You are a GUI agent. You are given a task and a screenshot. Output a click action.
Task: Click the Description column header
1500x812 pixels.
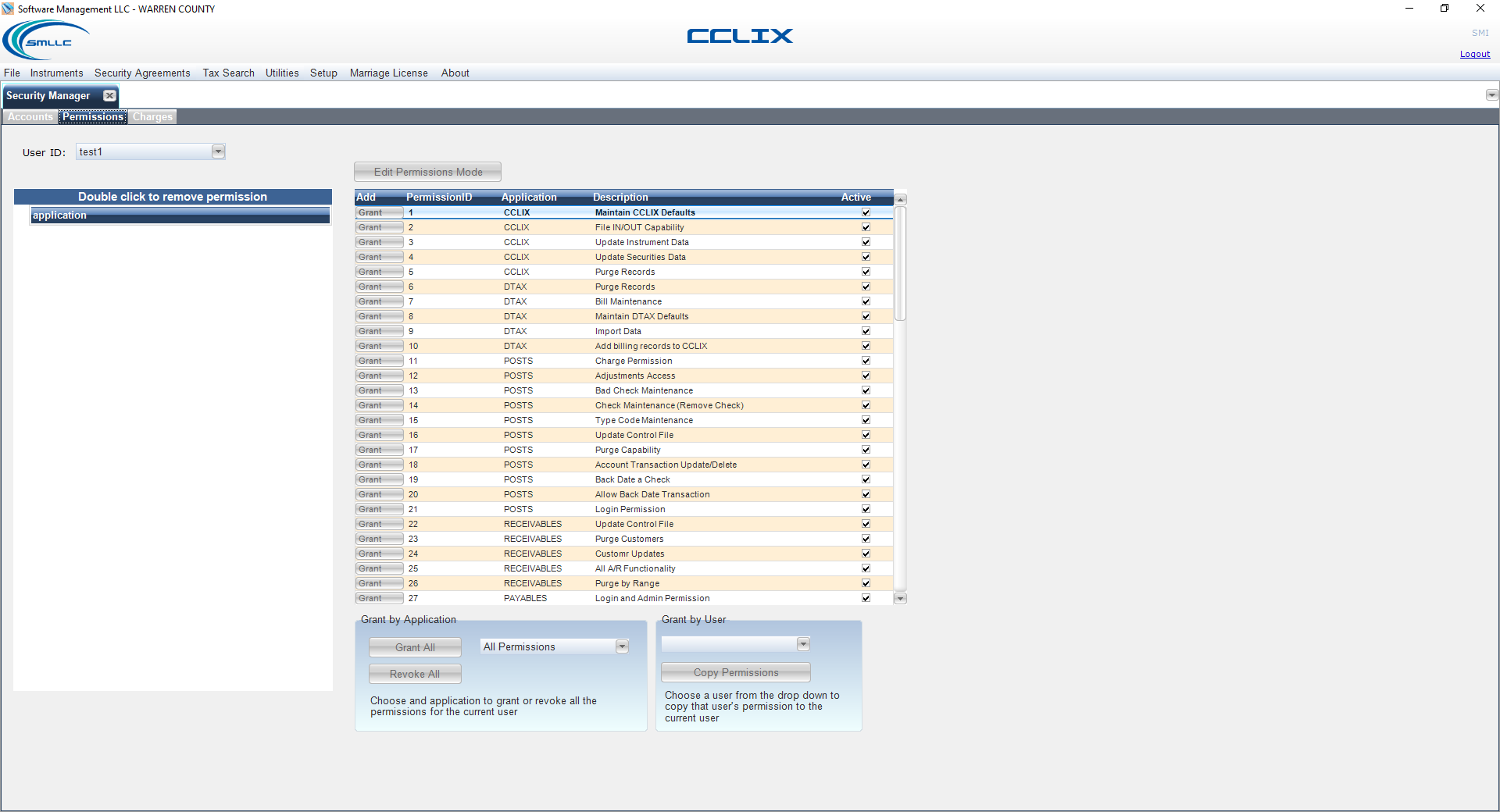click(x=620, y=198)
